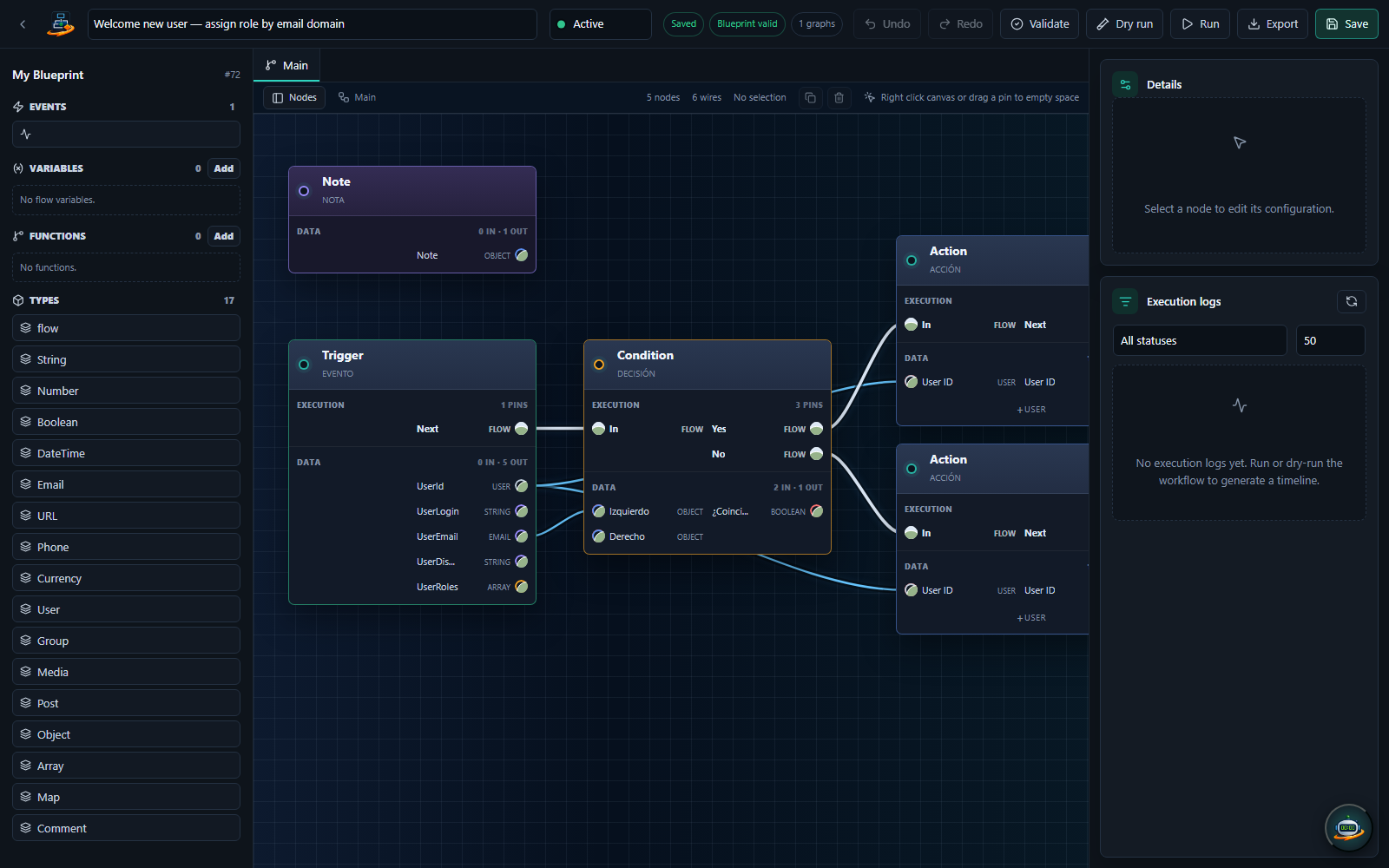Click the event pulse row under Events

(x=126, y=134)
